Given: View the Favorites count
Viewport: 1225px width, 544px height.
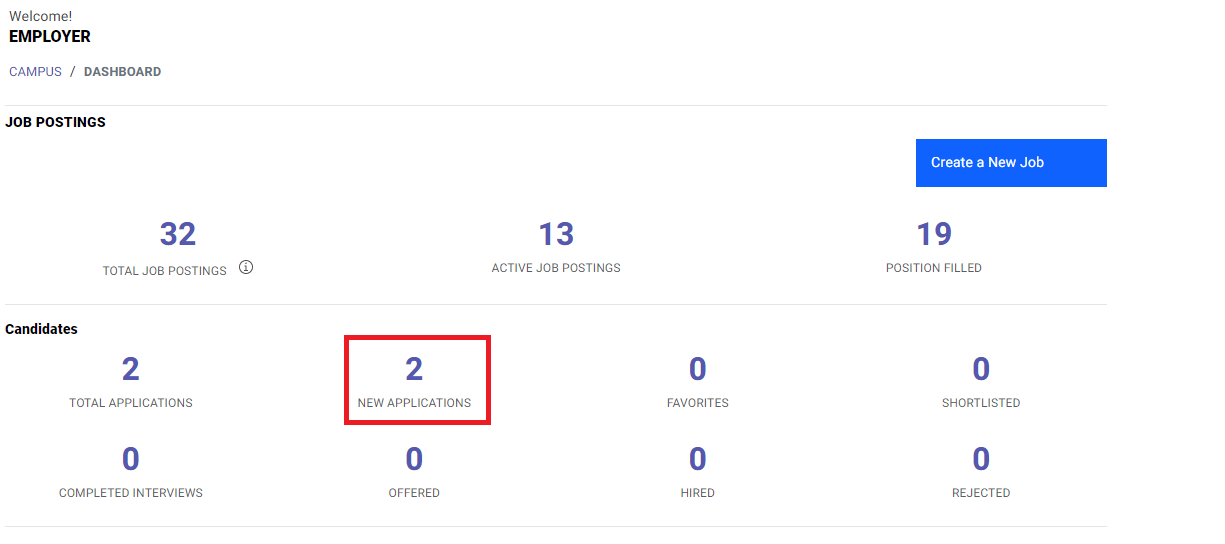Looking at the screenshot, I should coord(698,369).
